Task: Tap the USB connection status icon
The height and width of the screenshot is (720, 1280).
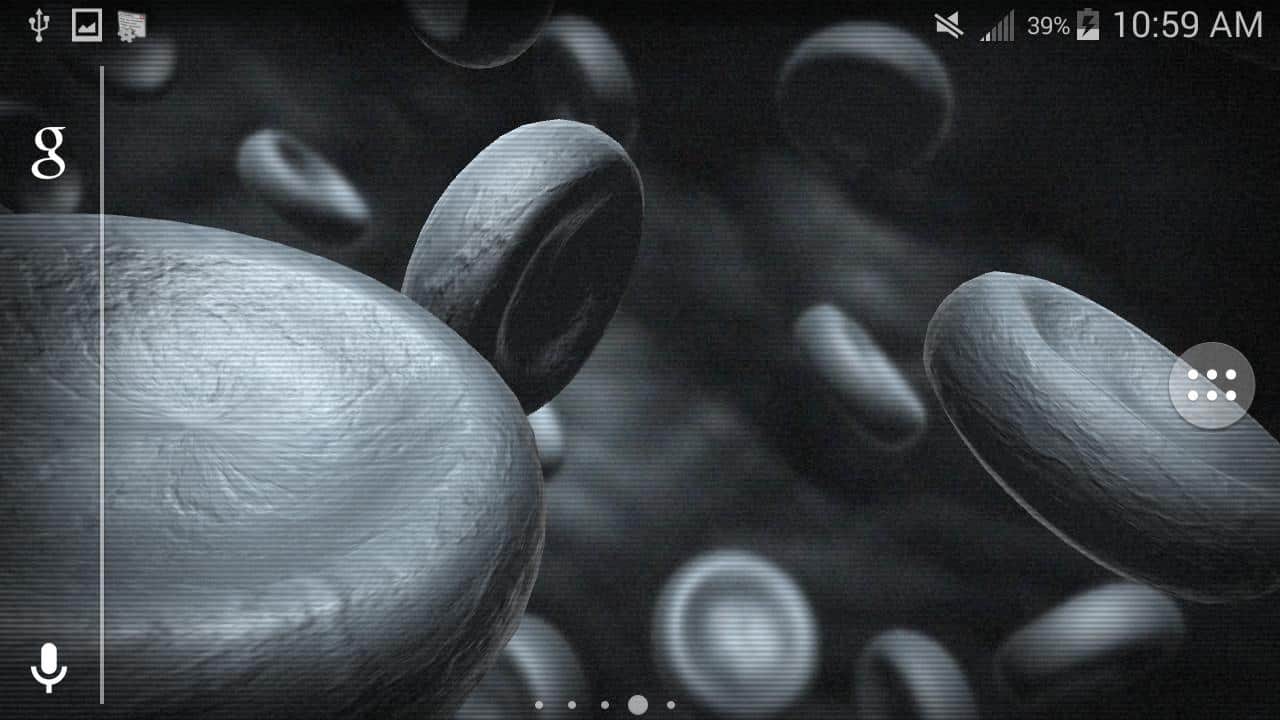Action: [39, 26]
